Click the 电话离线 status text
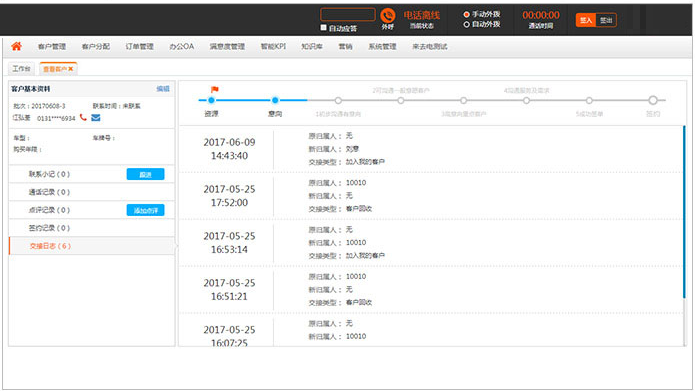The width and height of the screenshot is (695, 391). [x=422, y=15]
